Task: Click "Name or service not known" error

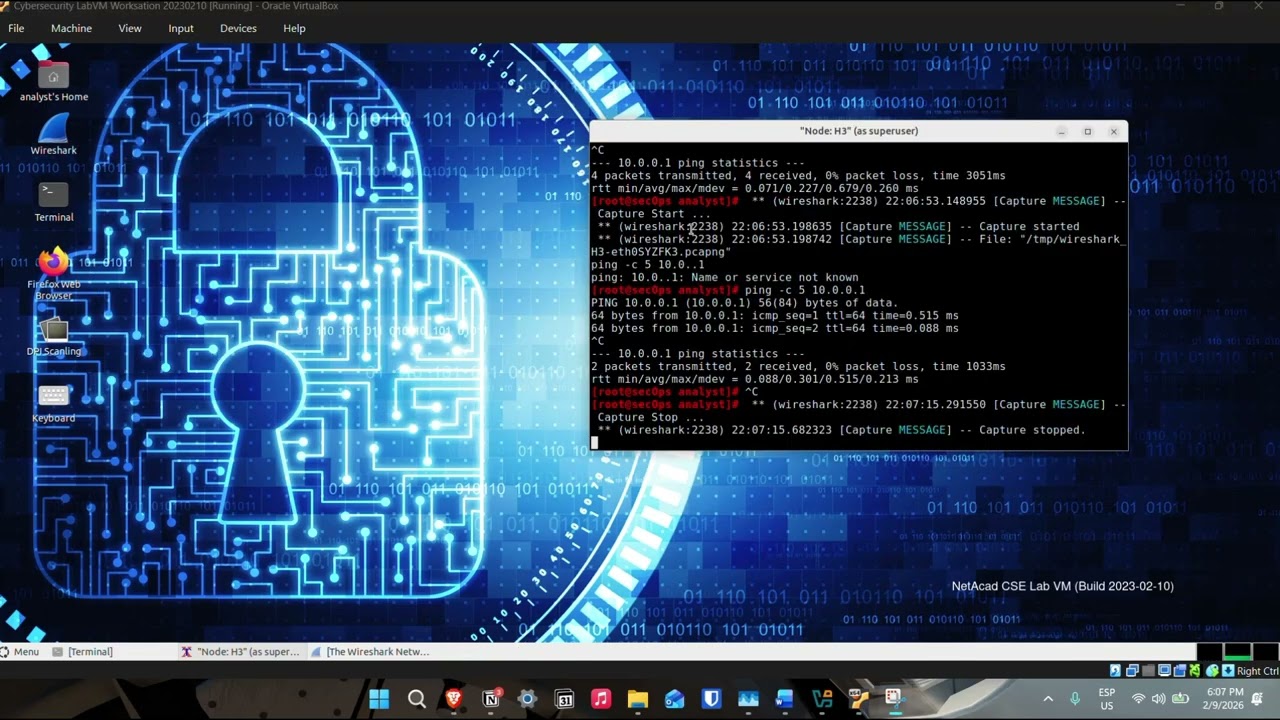Action: 775,278
